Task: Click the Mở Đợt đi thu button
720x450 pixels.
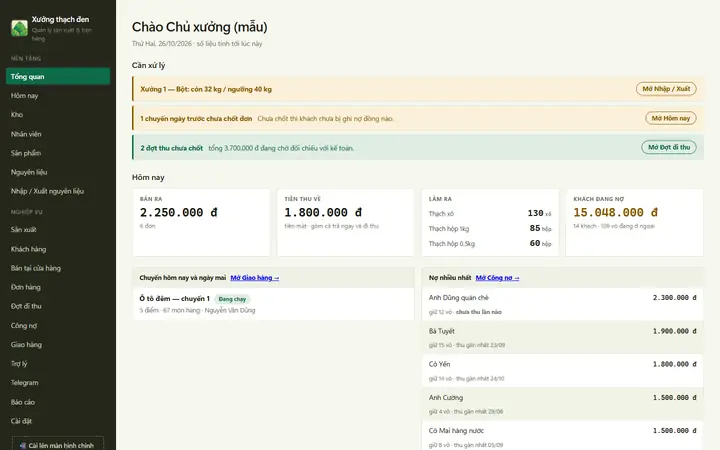Action: 669,147
